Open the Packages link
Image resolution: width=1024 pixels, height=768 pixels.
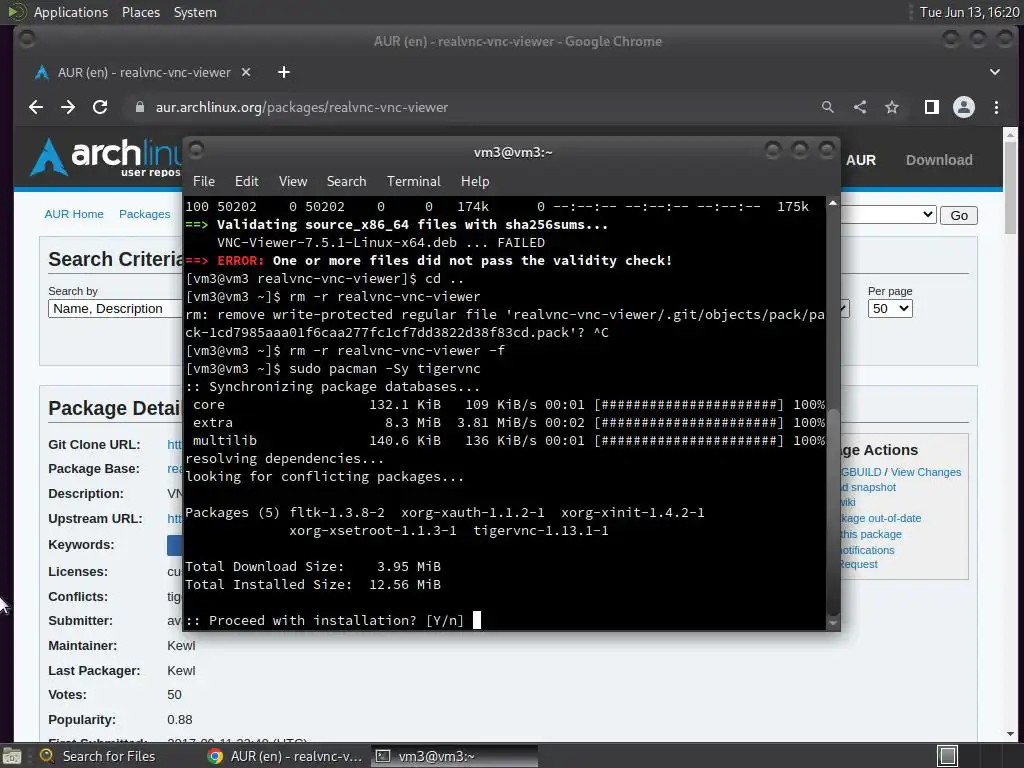tap(144, 214)
